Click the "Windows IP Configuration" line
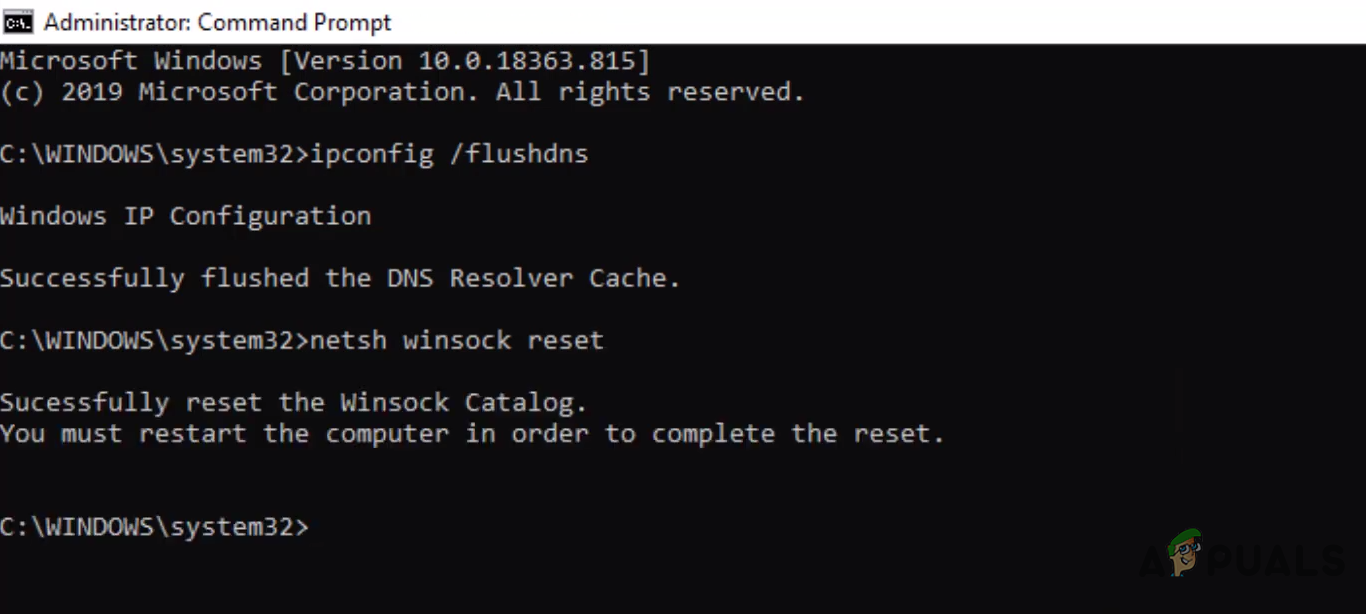The image size is (1366, 614). [185, 216]
